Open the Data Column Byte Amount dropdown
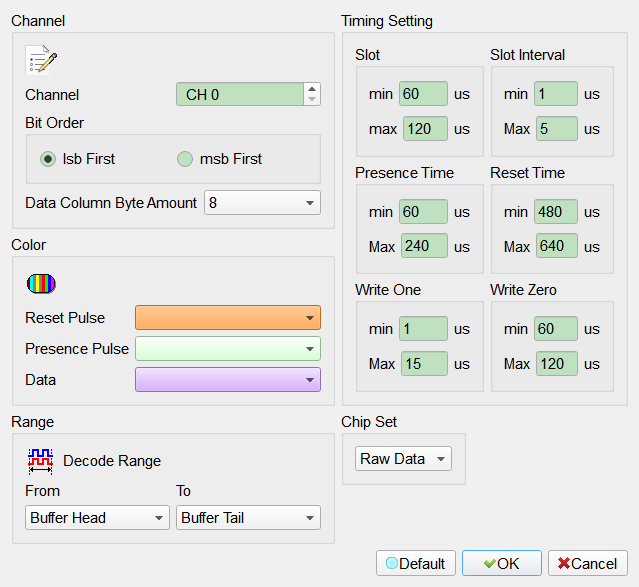Image resolution: width=639 pixels, height=587 pixels. click(x=262, y=203)
